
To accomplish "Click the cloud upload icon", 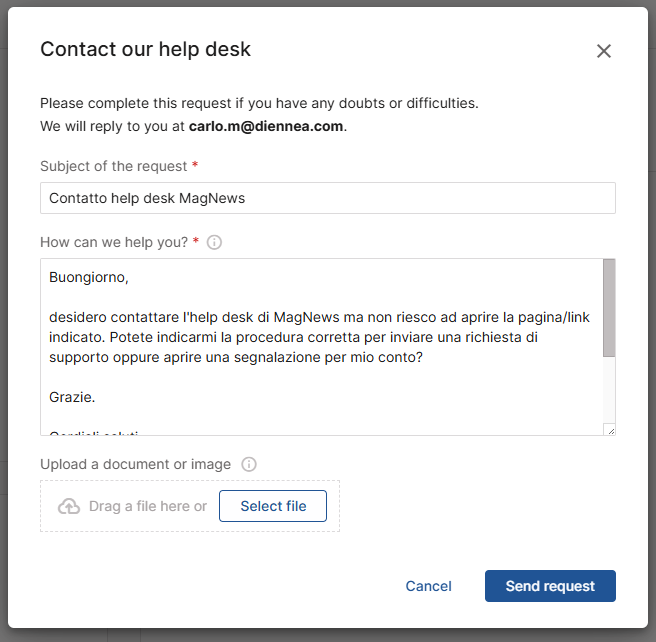I will pos(69,506).
